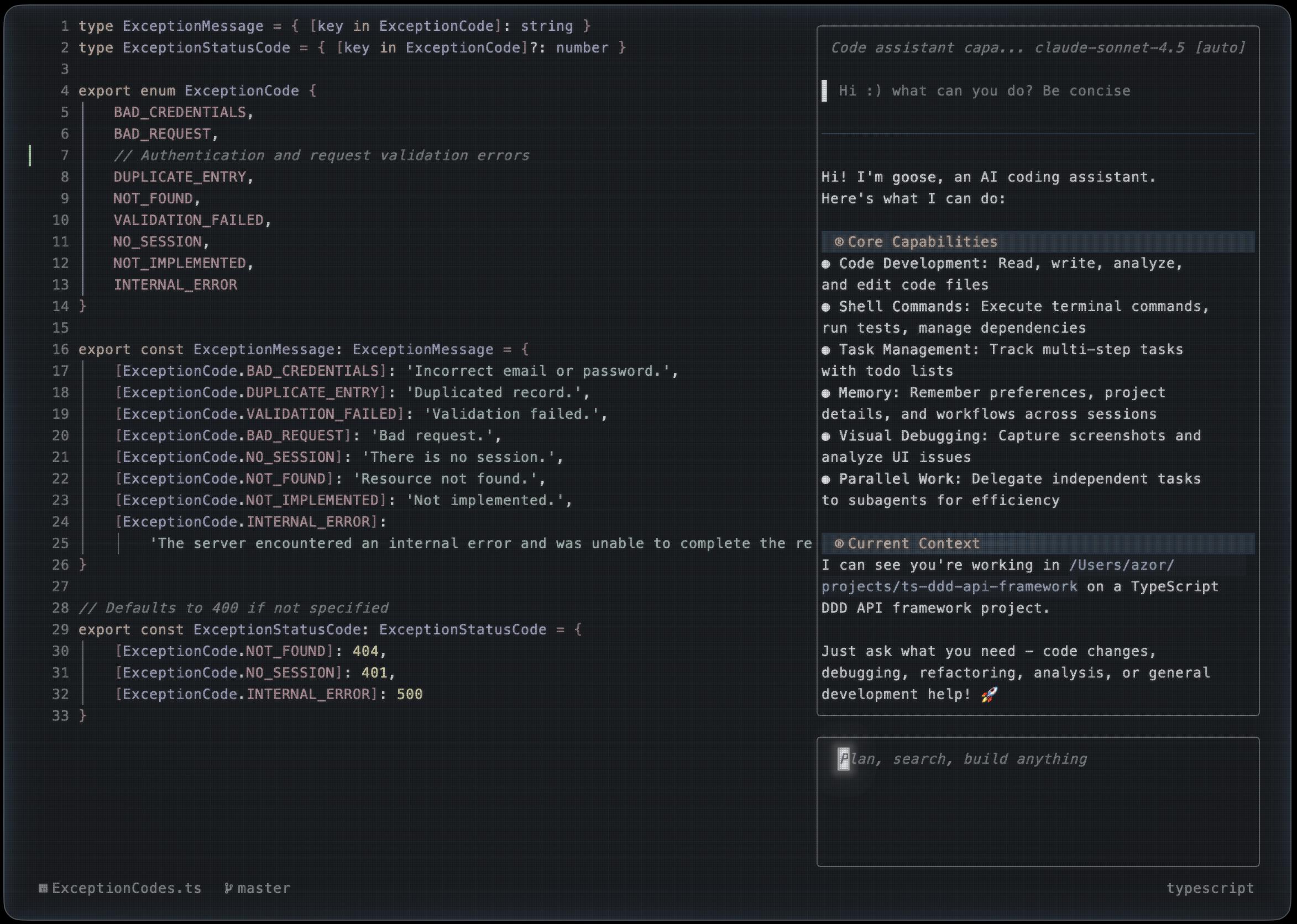Open the claude-sonnet-4.5 model selector

1108,48
